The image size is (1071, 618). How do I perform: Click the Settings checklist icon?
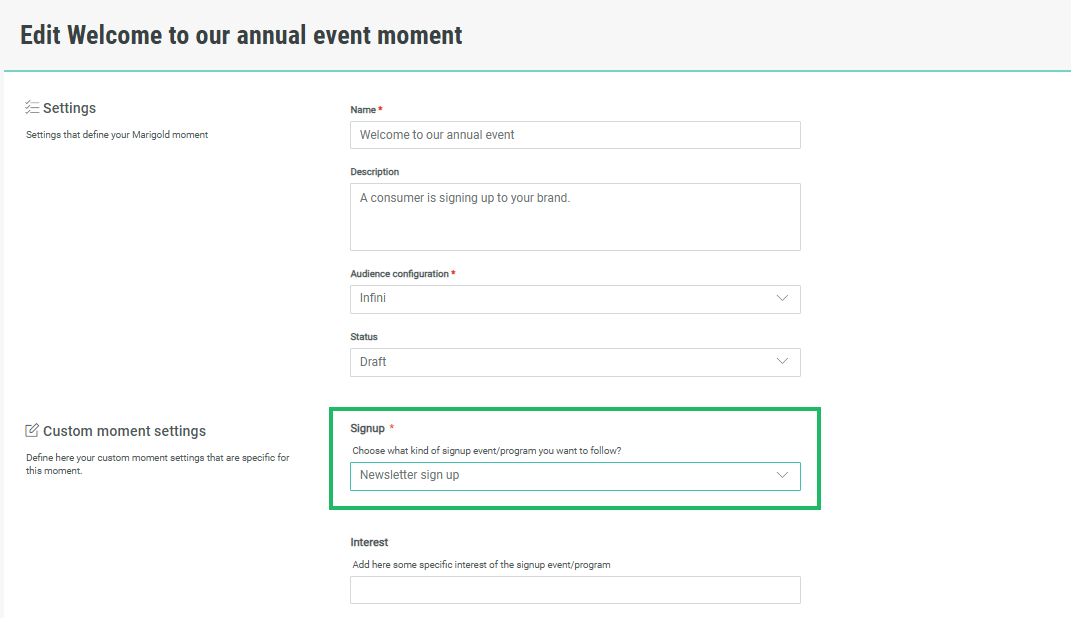(x=32, y=108)
